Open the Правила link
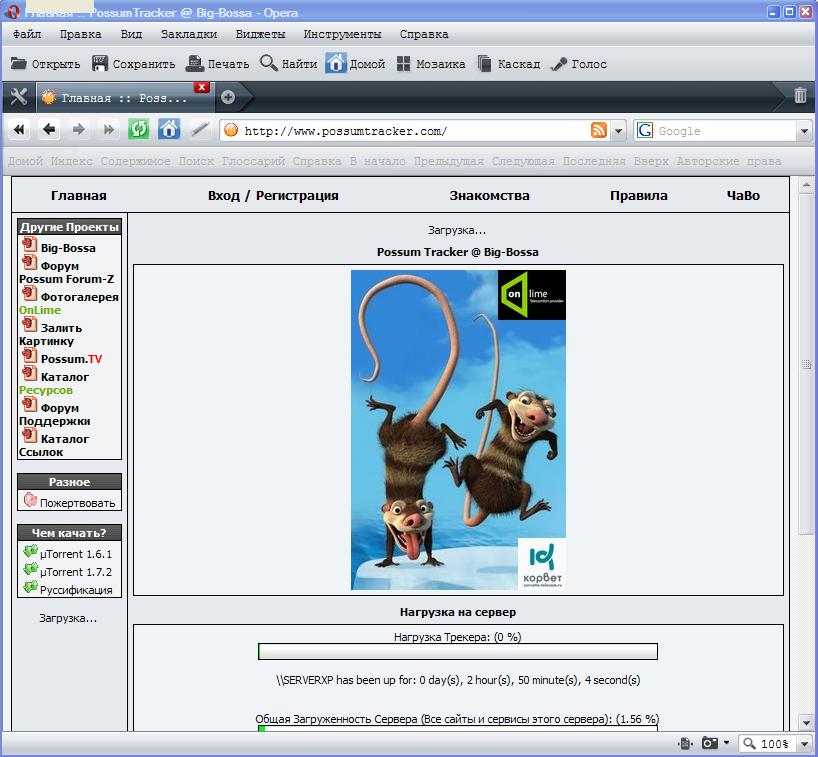The width and height of the screenshot is (818, 757). click(x=639, y=196)
